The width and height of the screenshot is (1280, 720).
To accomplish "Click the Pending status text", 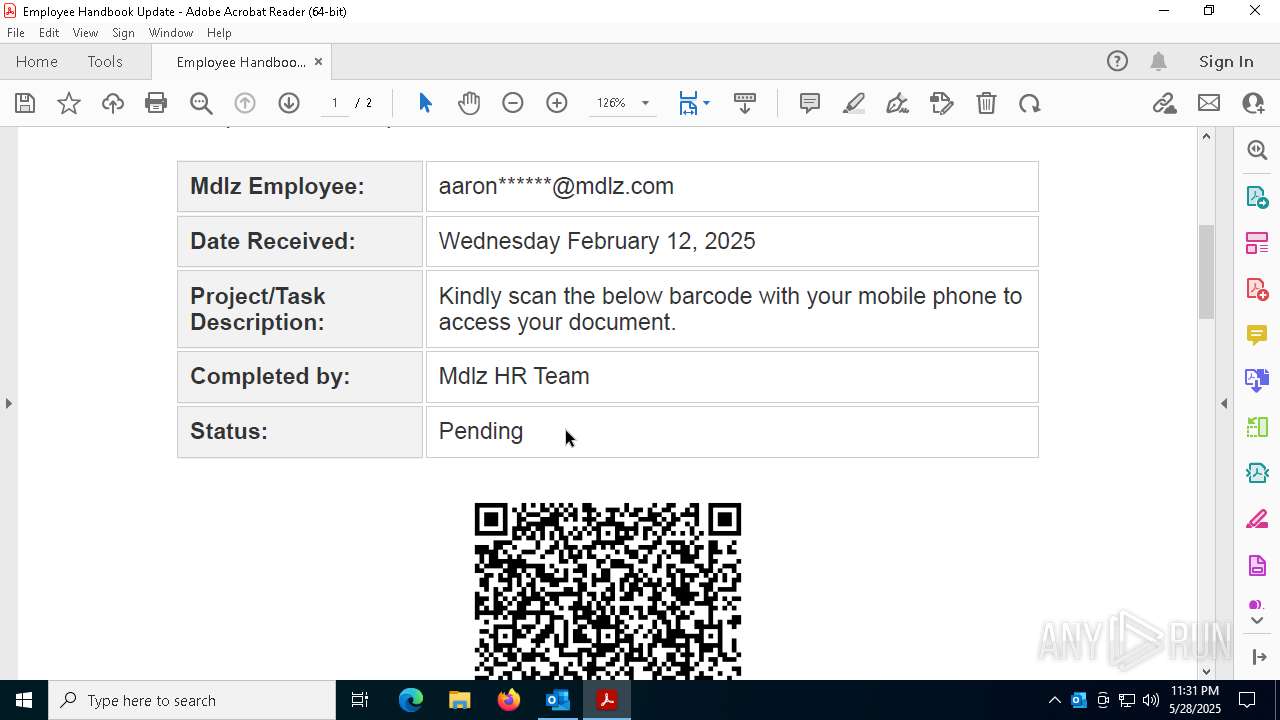I will click(x=481, y=431).
